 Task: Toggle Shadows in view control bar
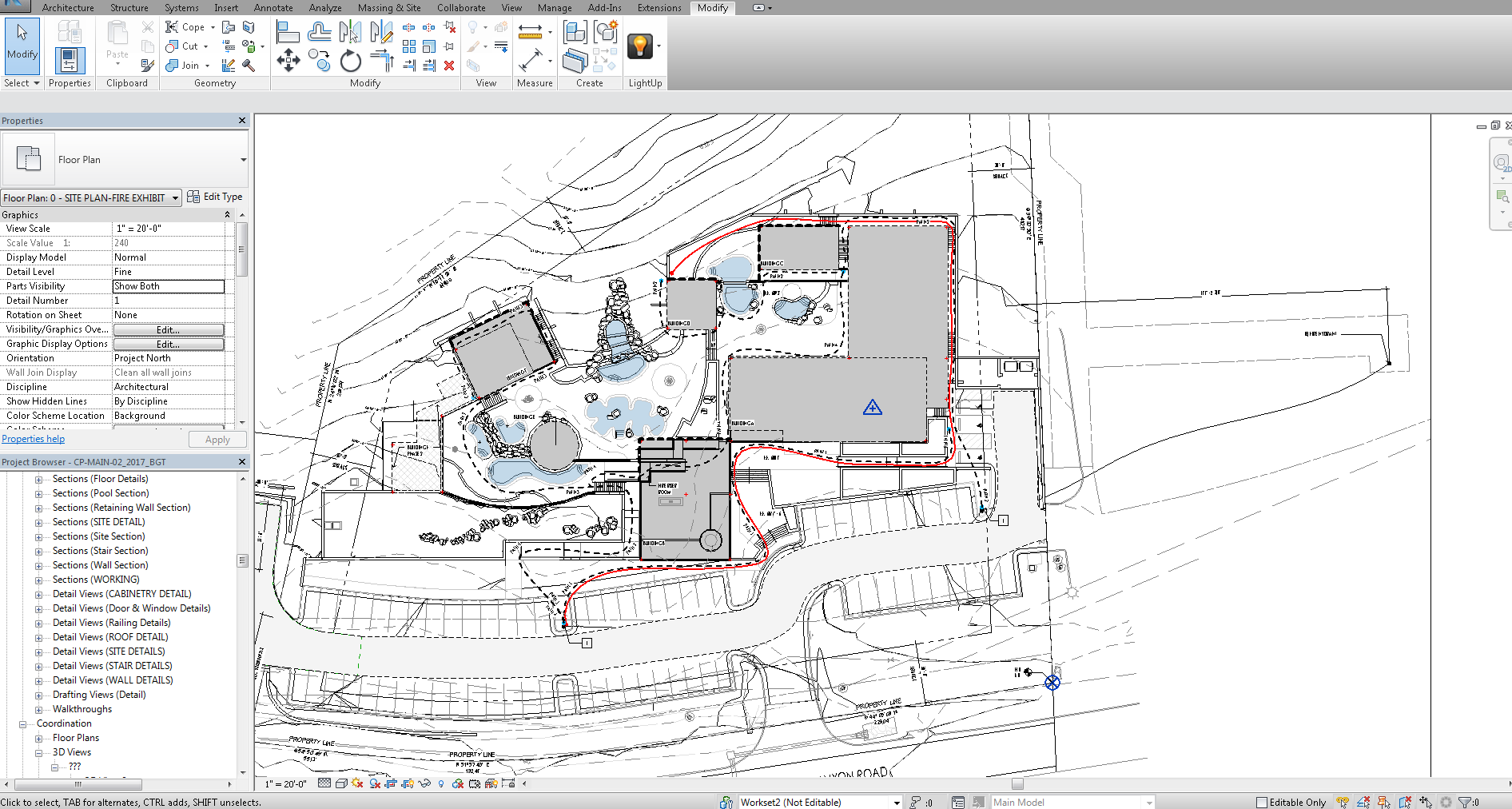tap(375, 783)
